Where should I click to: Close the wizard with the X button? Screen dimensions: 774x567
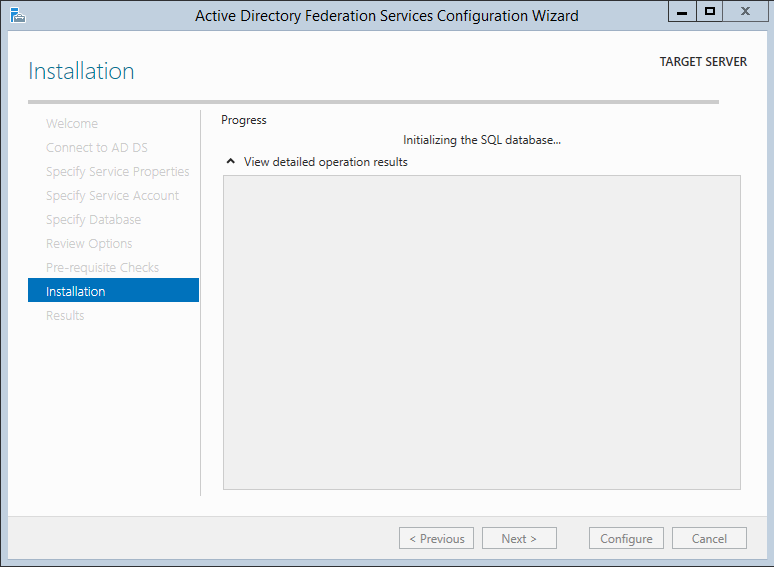pyautogui.click(x=745, y=12)
